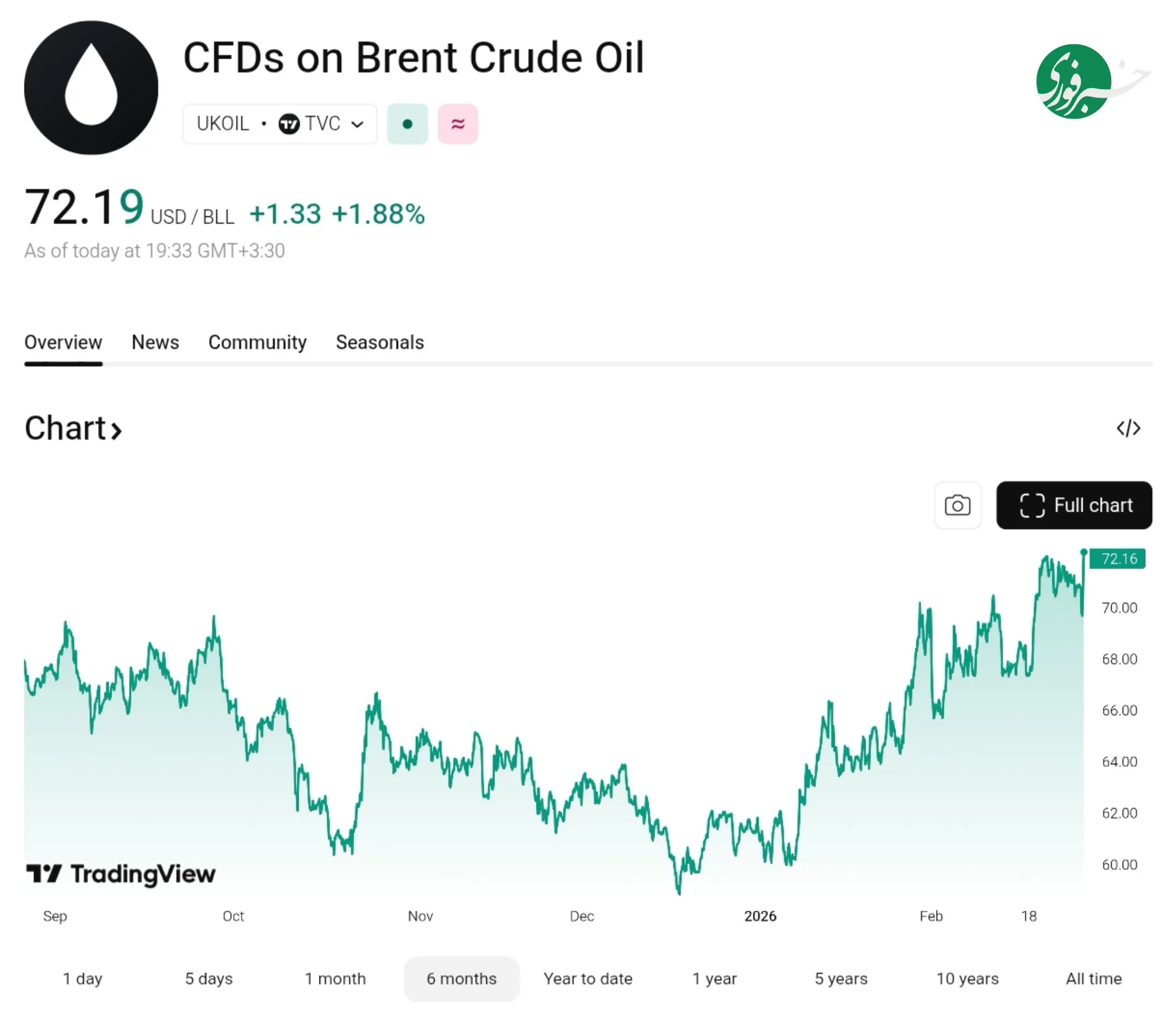The width and height of the screenshot is (1176, 1012).
Task: Click the 2026 marker on time axis
Action: pyautogui.click(x=760, y=916)
